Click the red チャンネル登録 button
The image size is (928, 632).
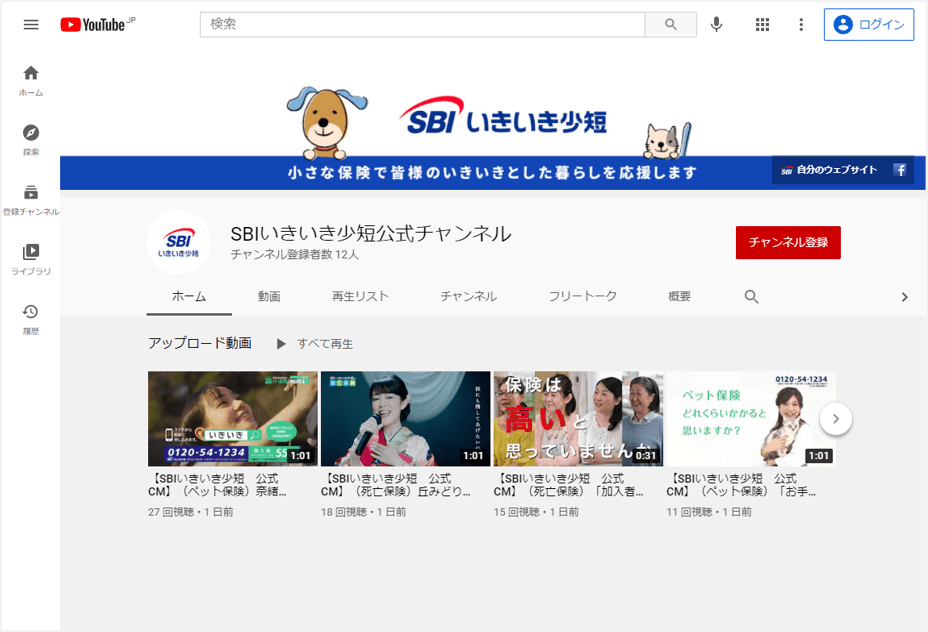[788, 242]
